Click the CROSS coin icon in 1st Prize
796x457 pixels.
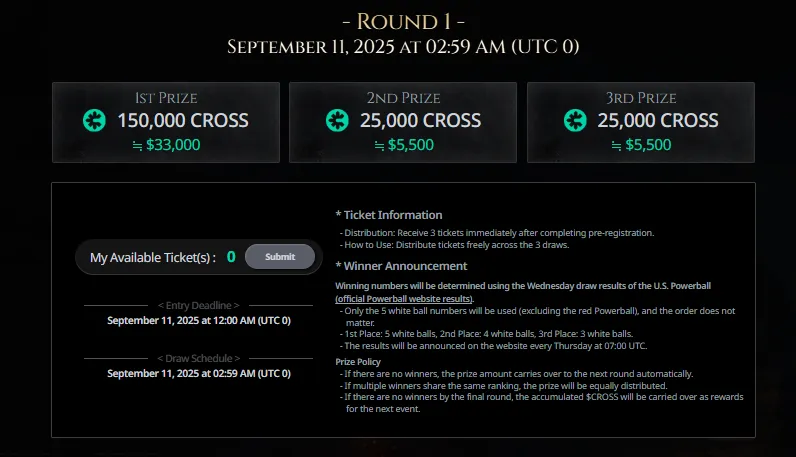pyautogui.click(x=94, y=121)
